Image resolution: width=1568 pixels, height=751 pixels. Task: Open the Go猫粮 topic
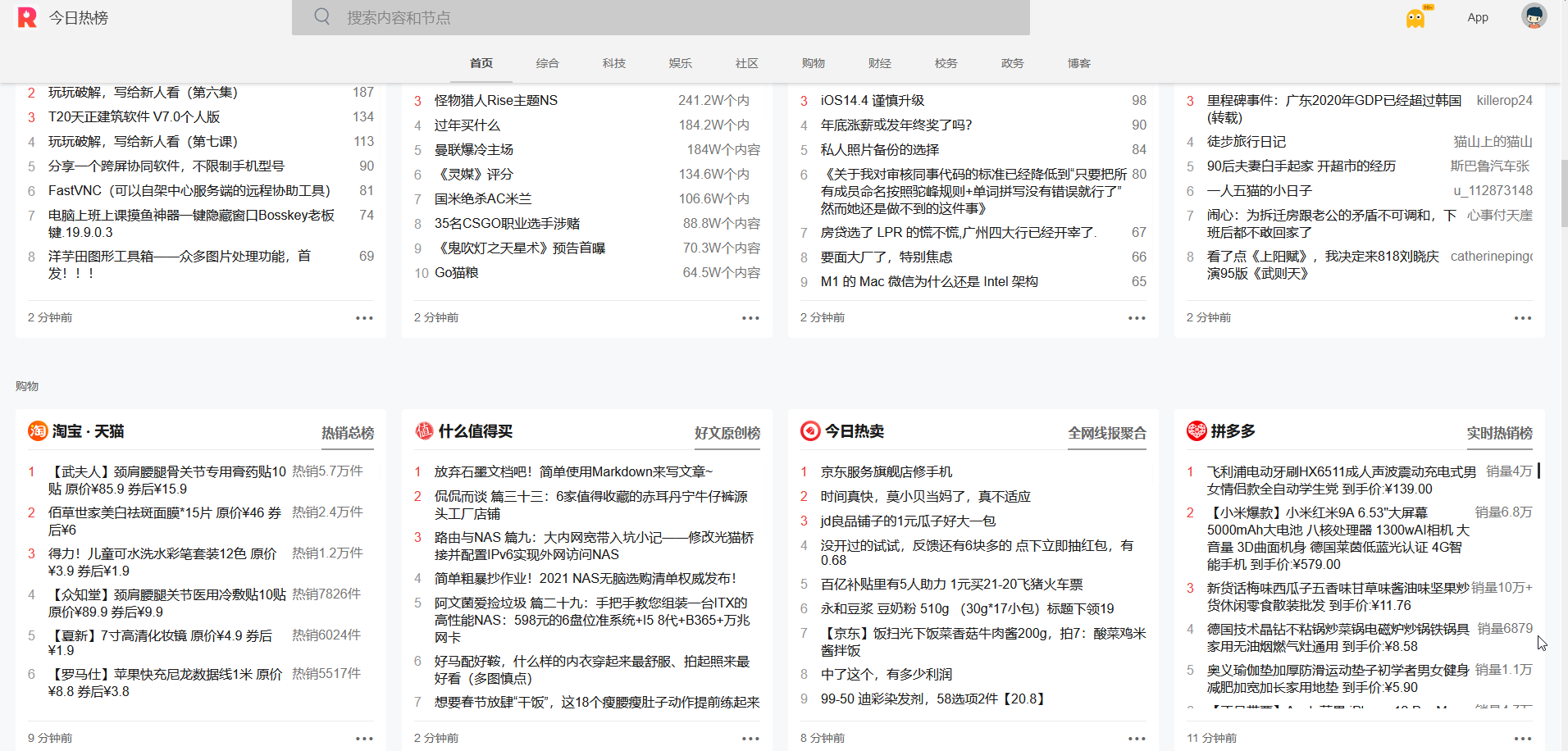tap(457, 273)
